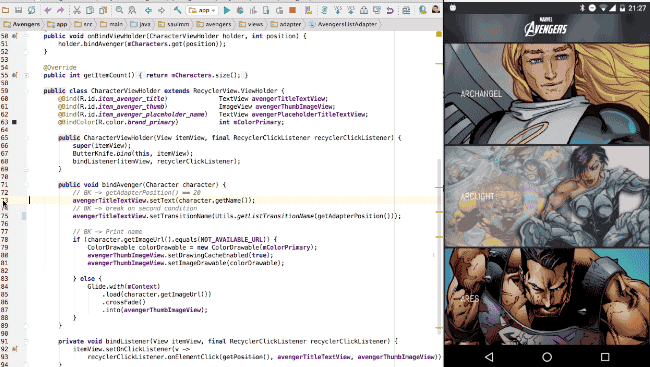The height and width of the screenshot is (367, 650).
Task: Open the brand_primary color swatch on line 63
Action: tap(15, 122)
